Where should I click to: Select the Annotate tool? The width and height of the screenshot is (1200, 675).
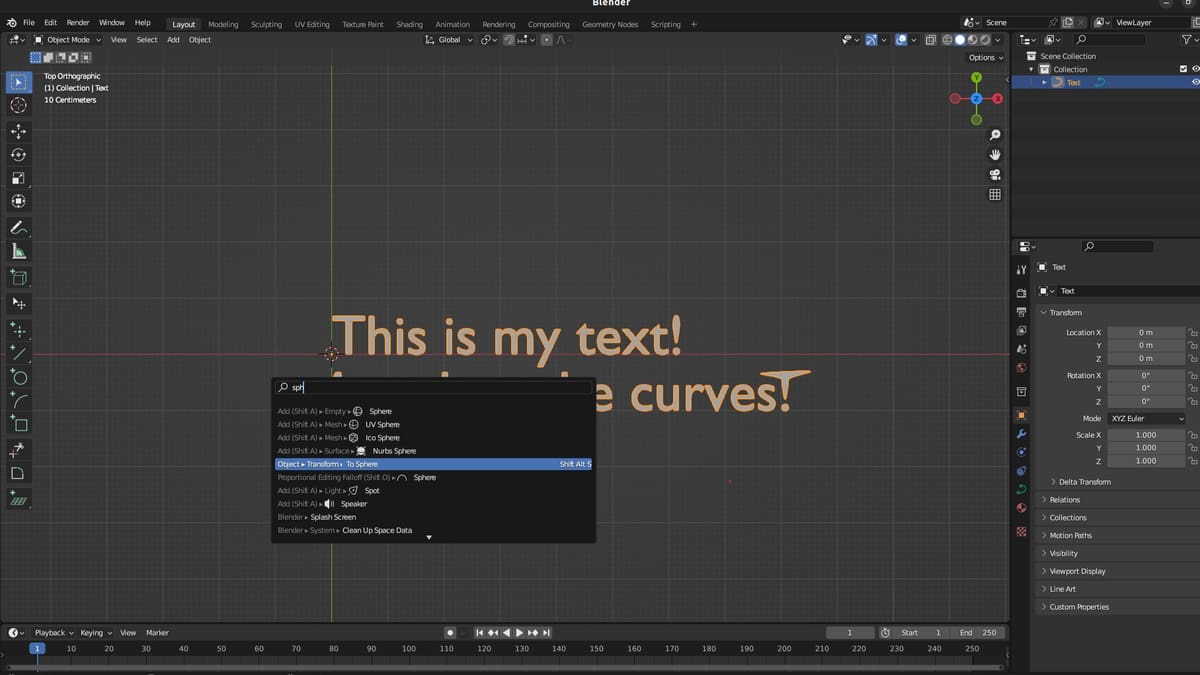[19, 228]
